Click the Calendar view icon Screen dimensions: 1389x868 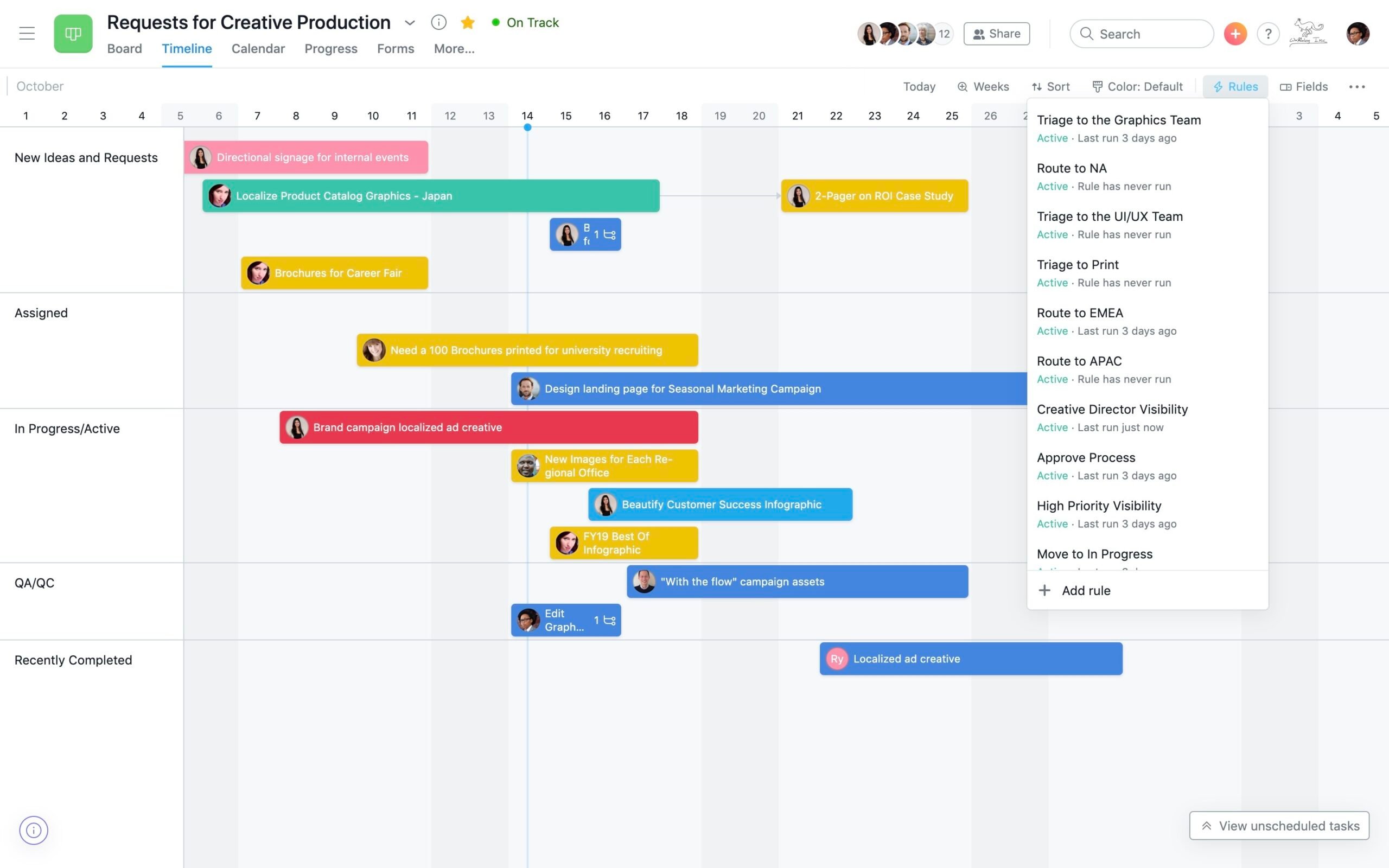(257, 48)
